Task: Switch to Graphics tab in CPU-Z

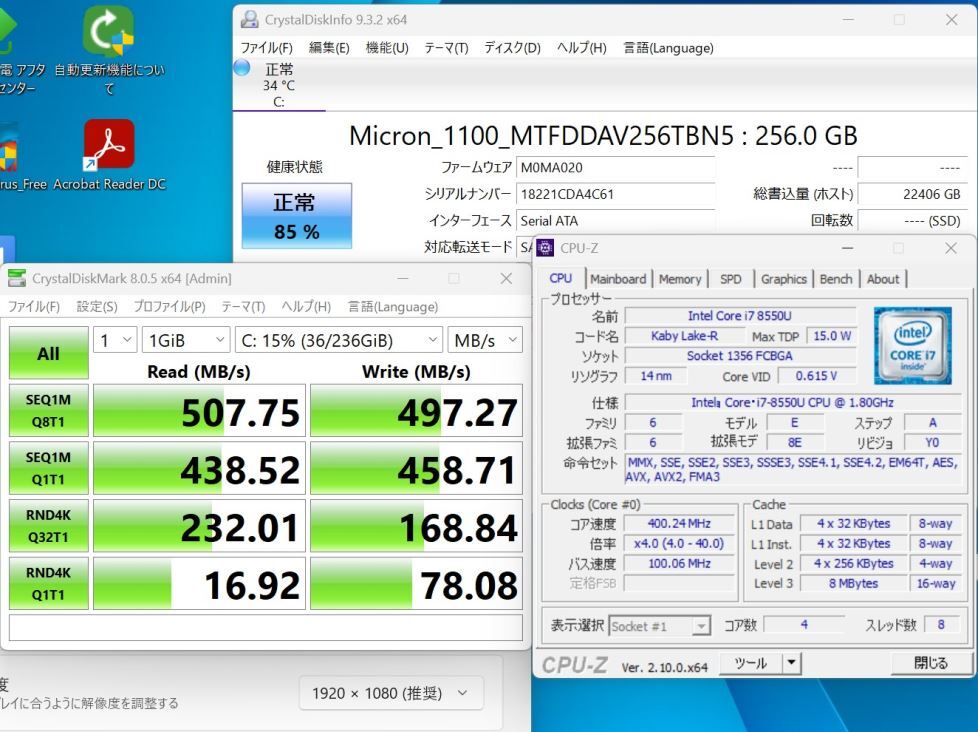Action: coord(783,279)
